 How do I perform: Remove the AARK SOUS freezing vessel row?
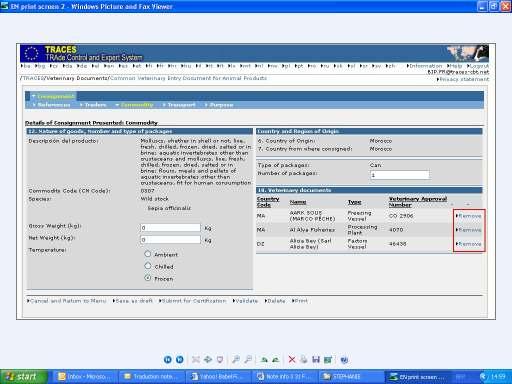pos(469,216)
